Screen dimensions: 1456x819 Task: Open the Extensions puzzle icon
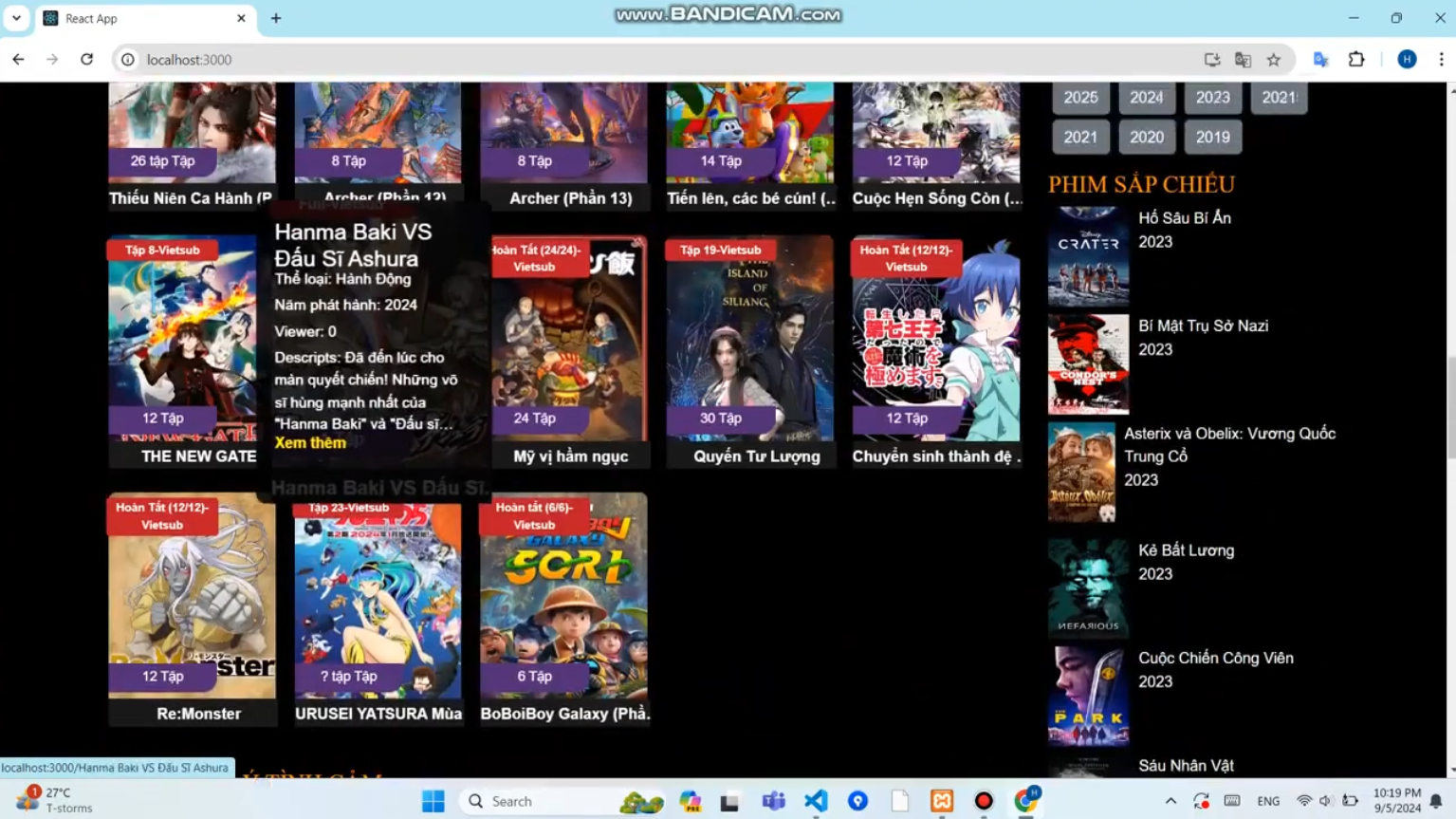coord(1356,60)
